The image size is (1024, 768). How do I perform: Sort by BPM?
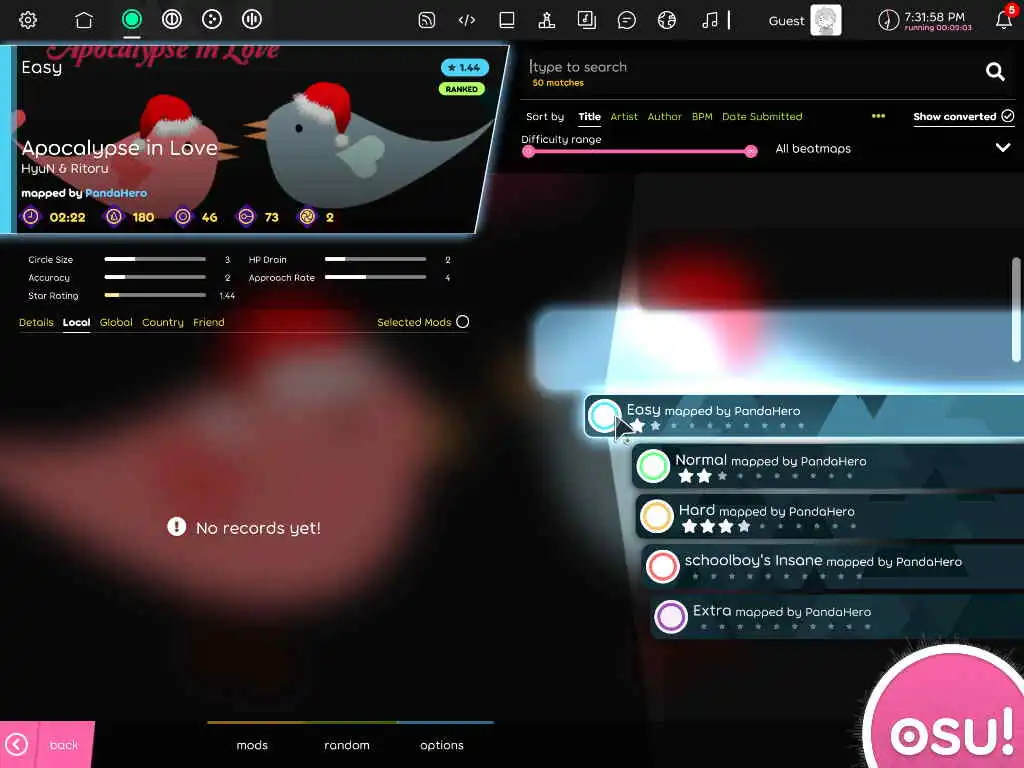click(x=702, y=116)
